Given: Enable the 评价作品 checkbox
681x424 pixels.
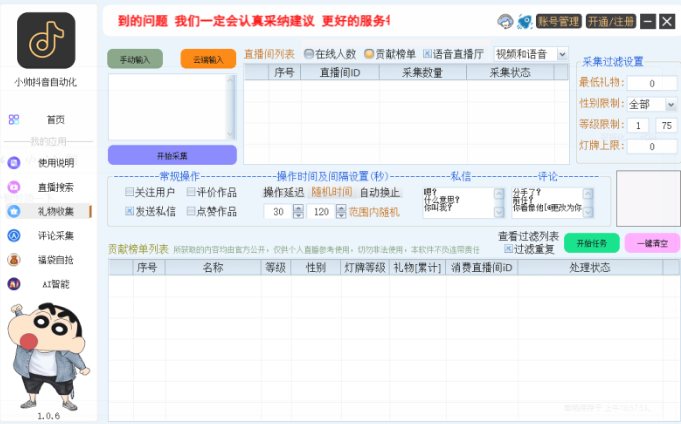Looking at the screenshot, I should tap(191, 192).
